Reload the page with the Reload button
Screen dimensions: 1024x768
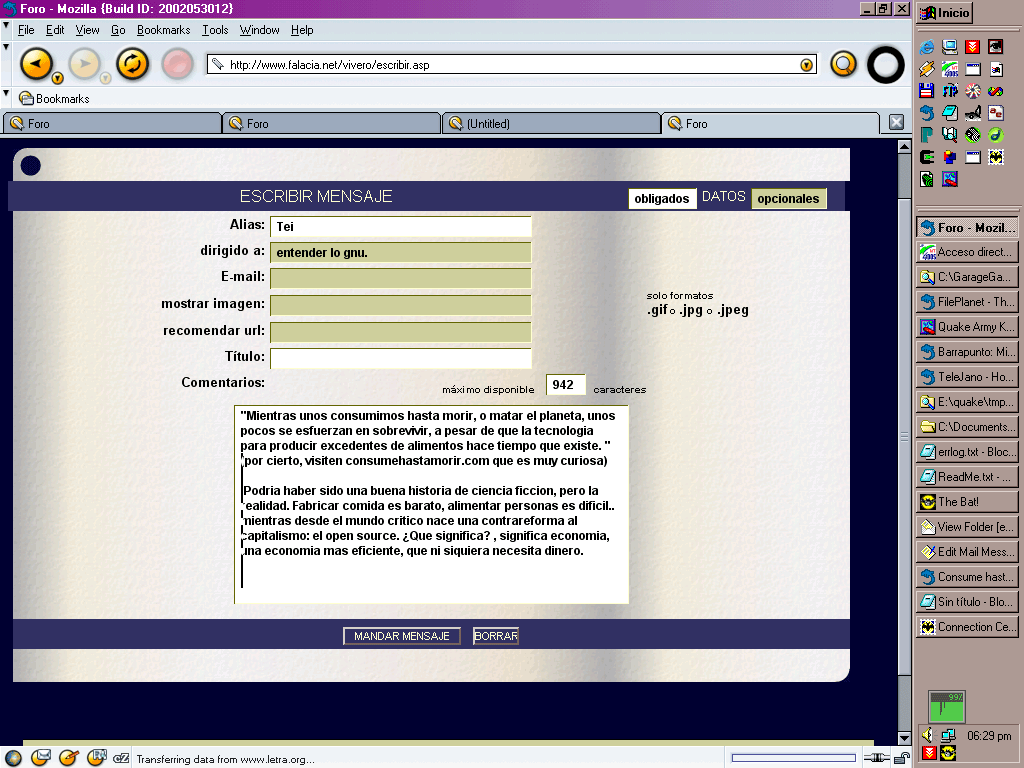point(133,64)
